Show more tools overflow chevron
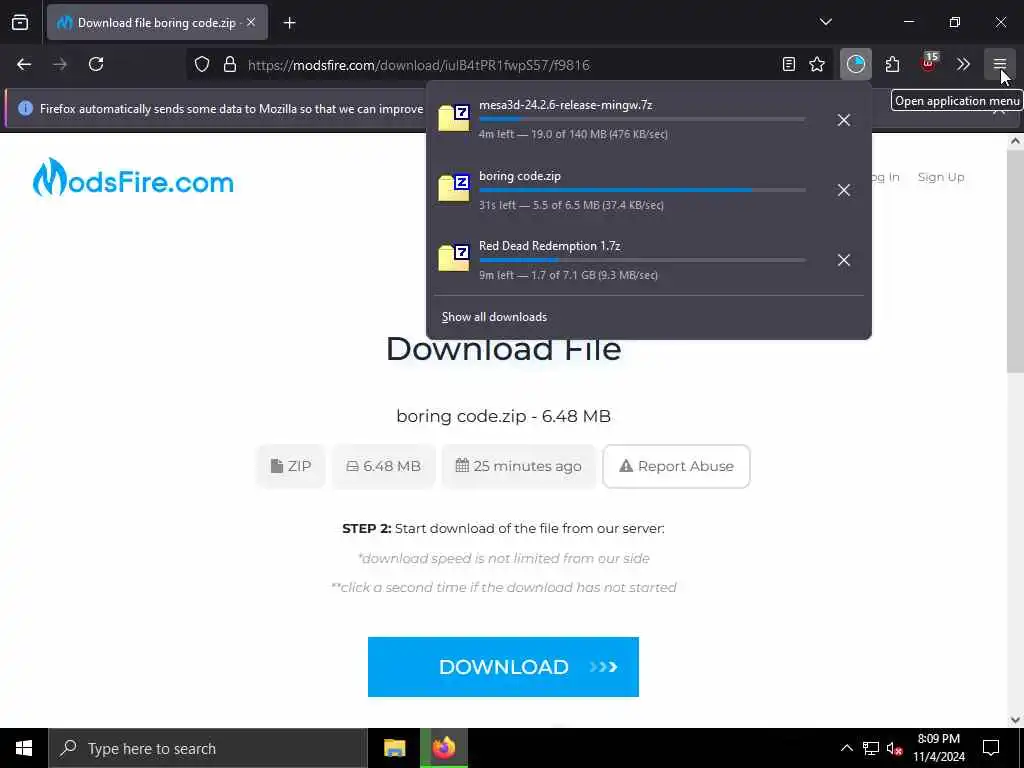Image resolution: width=1024 pixels, height=768 pixels. coord(963,64)
